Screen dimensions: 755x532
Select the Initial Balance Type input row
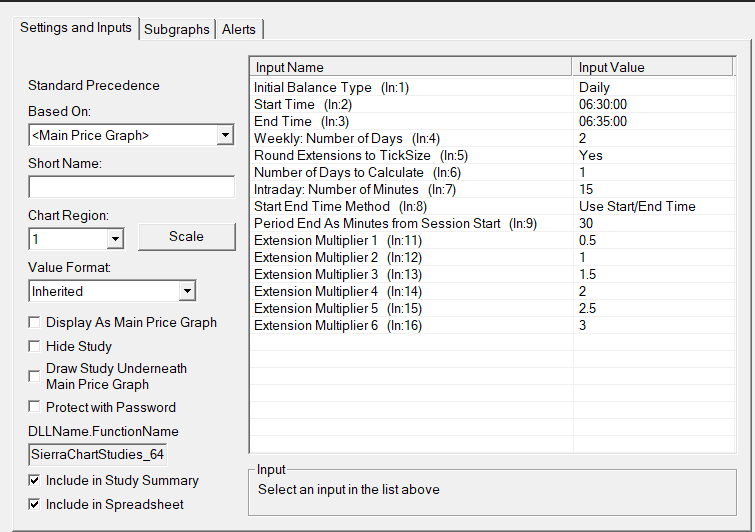[x=331, y=88]
